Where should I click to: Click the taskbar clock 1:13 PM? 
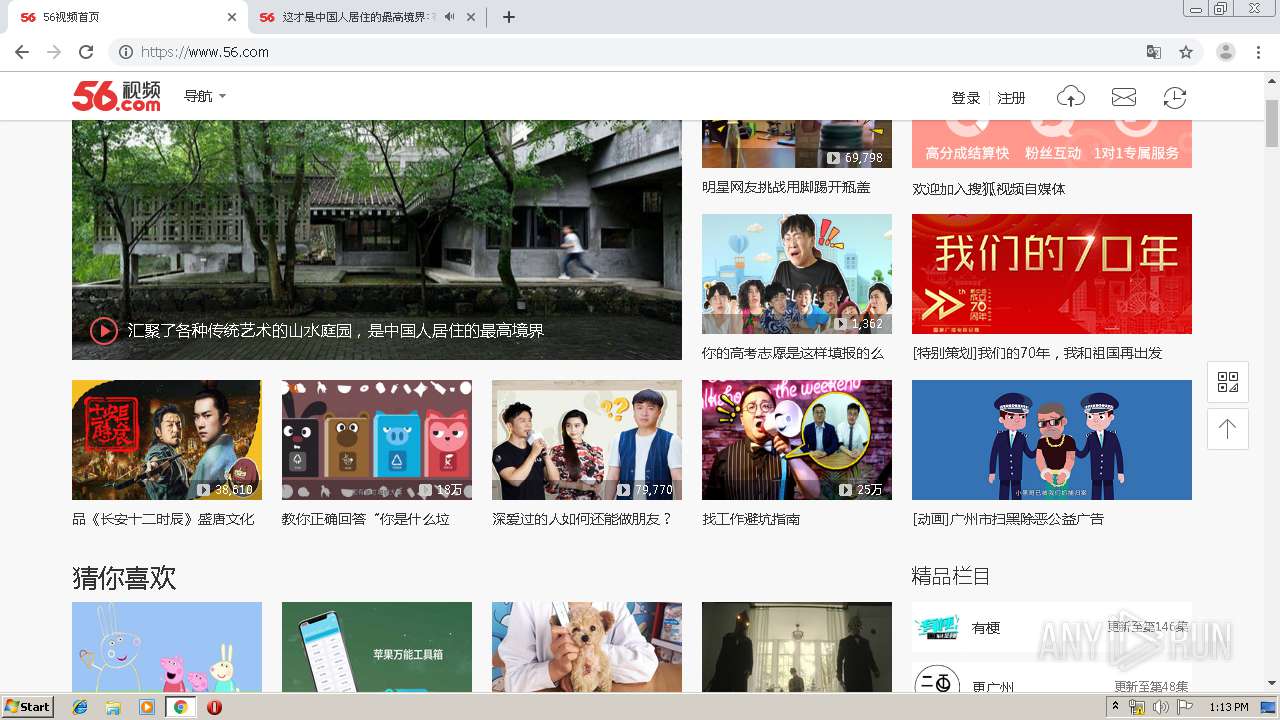pos(1229,707)
